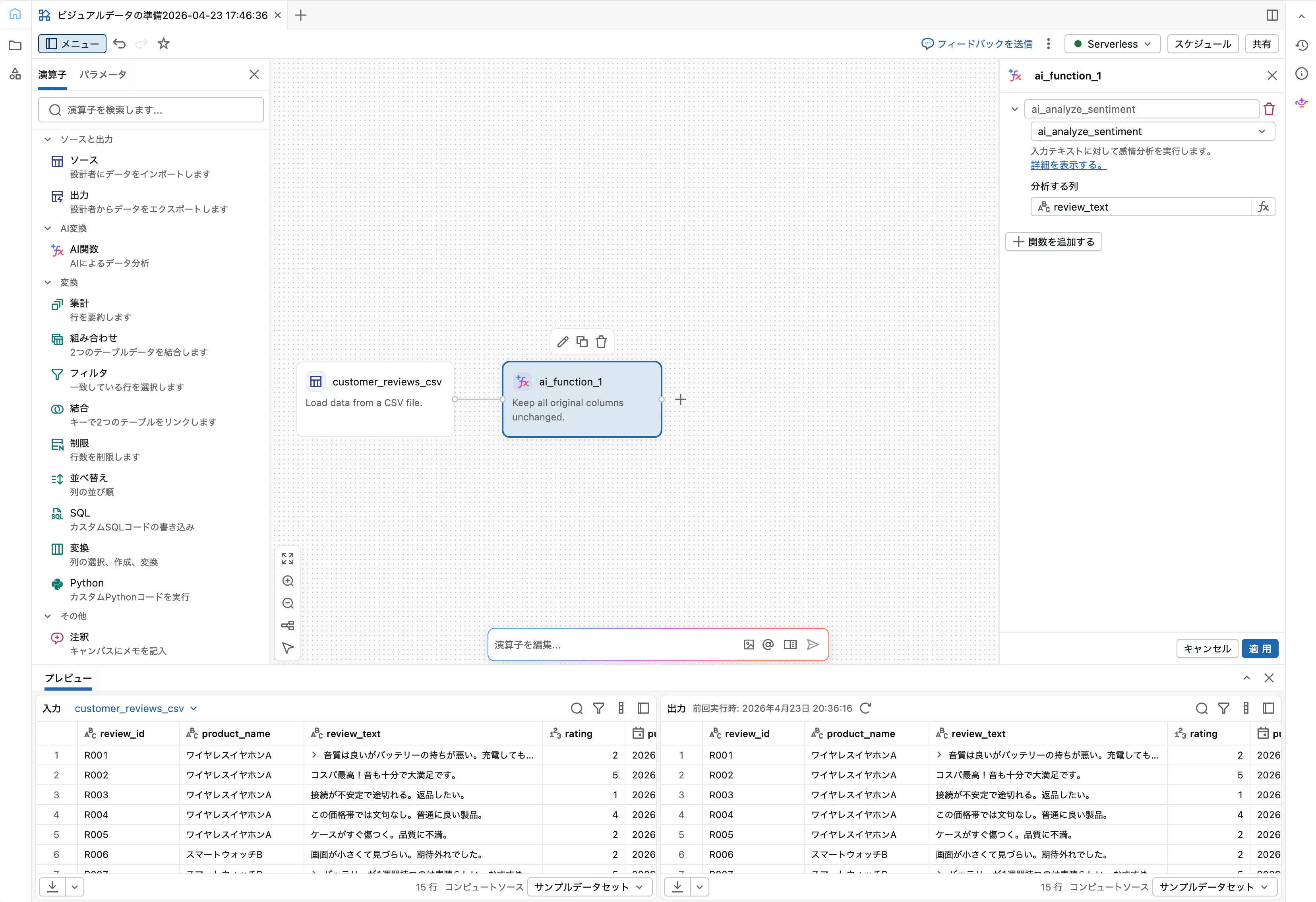Toggle the right panel split view icon
Viewport: 1316px width, 902px height.
pyautogui.click(x=1272, y=15)
